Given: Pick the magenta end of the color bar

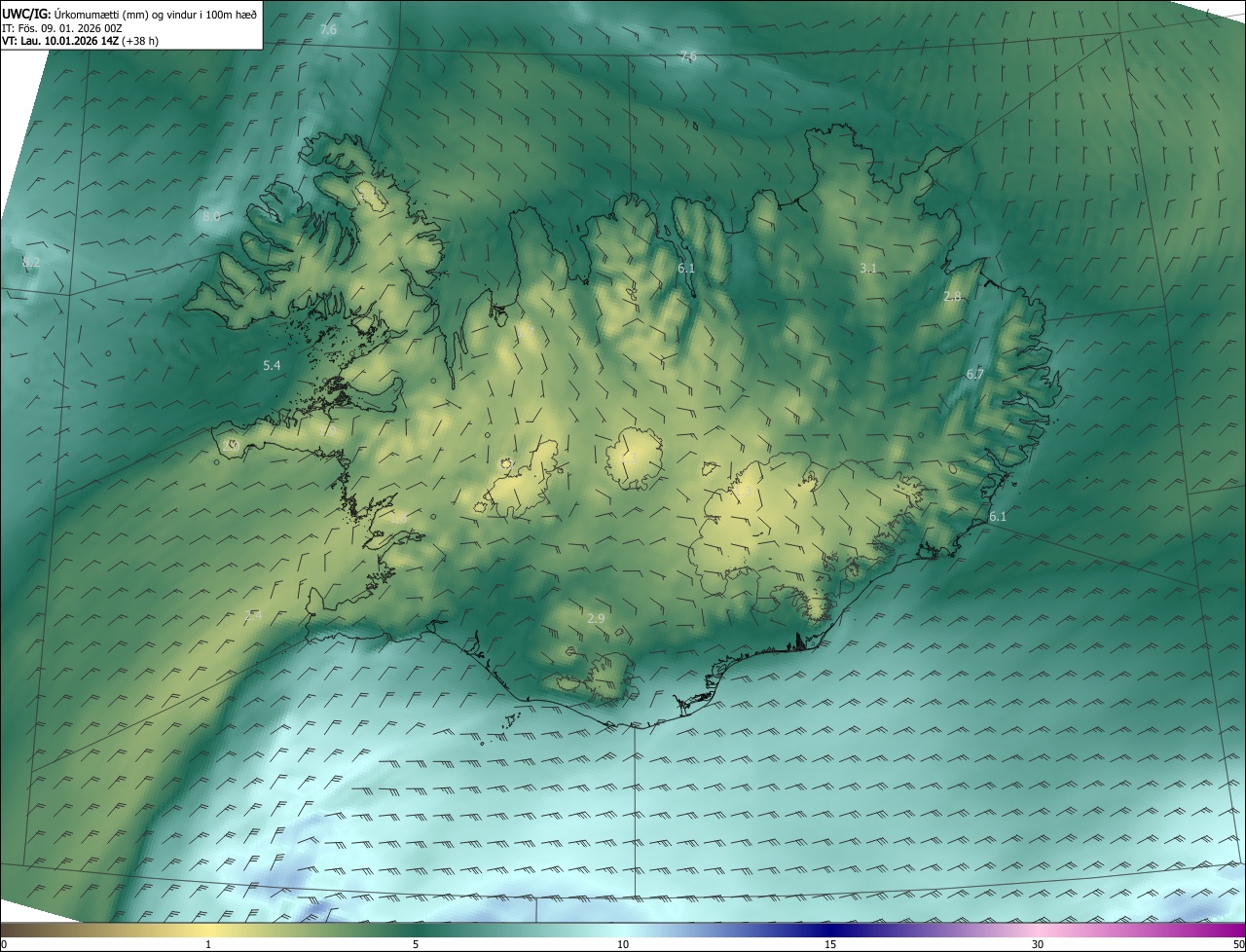Looking at the screenshot, I should (x=1231, y=930).
